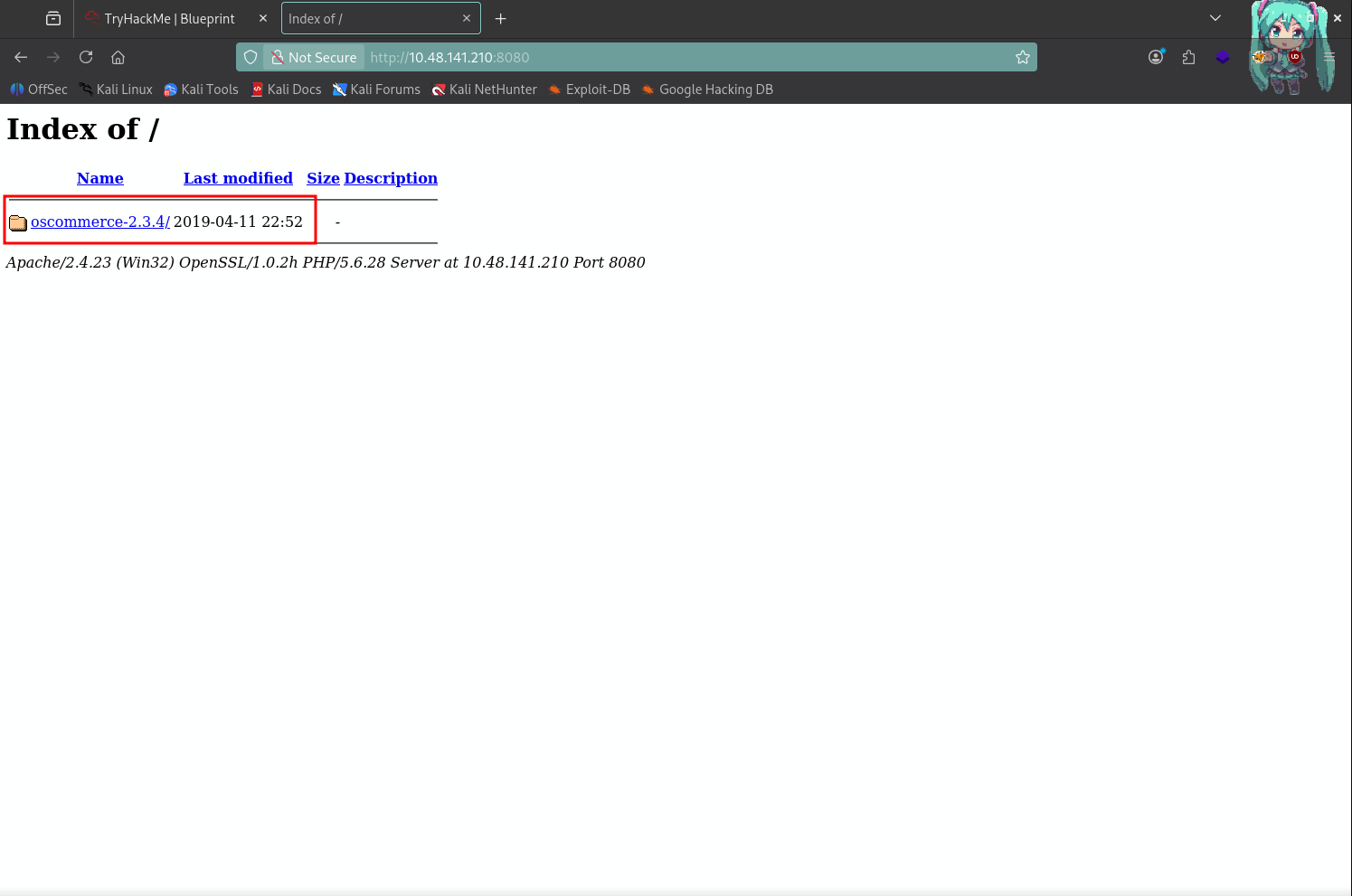Open the Firefox account icon
Screen dimensions: 1352x896
(1156, 57)
